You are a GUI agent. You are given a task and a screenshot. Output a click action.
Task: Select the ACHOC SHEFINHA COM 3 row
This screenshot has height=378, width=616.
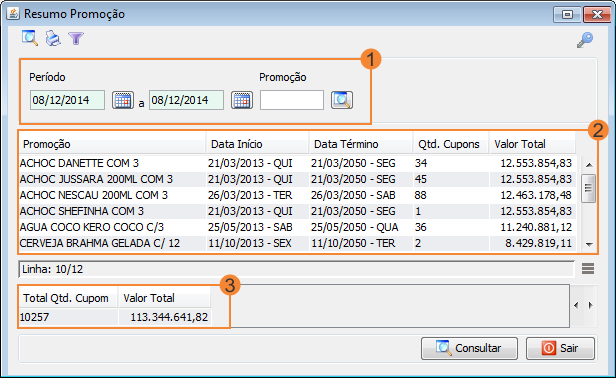tap(297, 211)
